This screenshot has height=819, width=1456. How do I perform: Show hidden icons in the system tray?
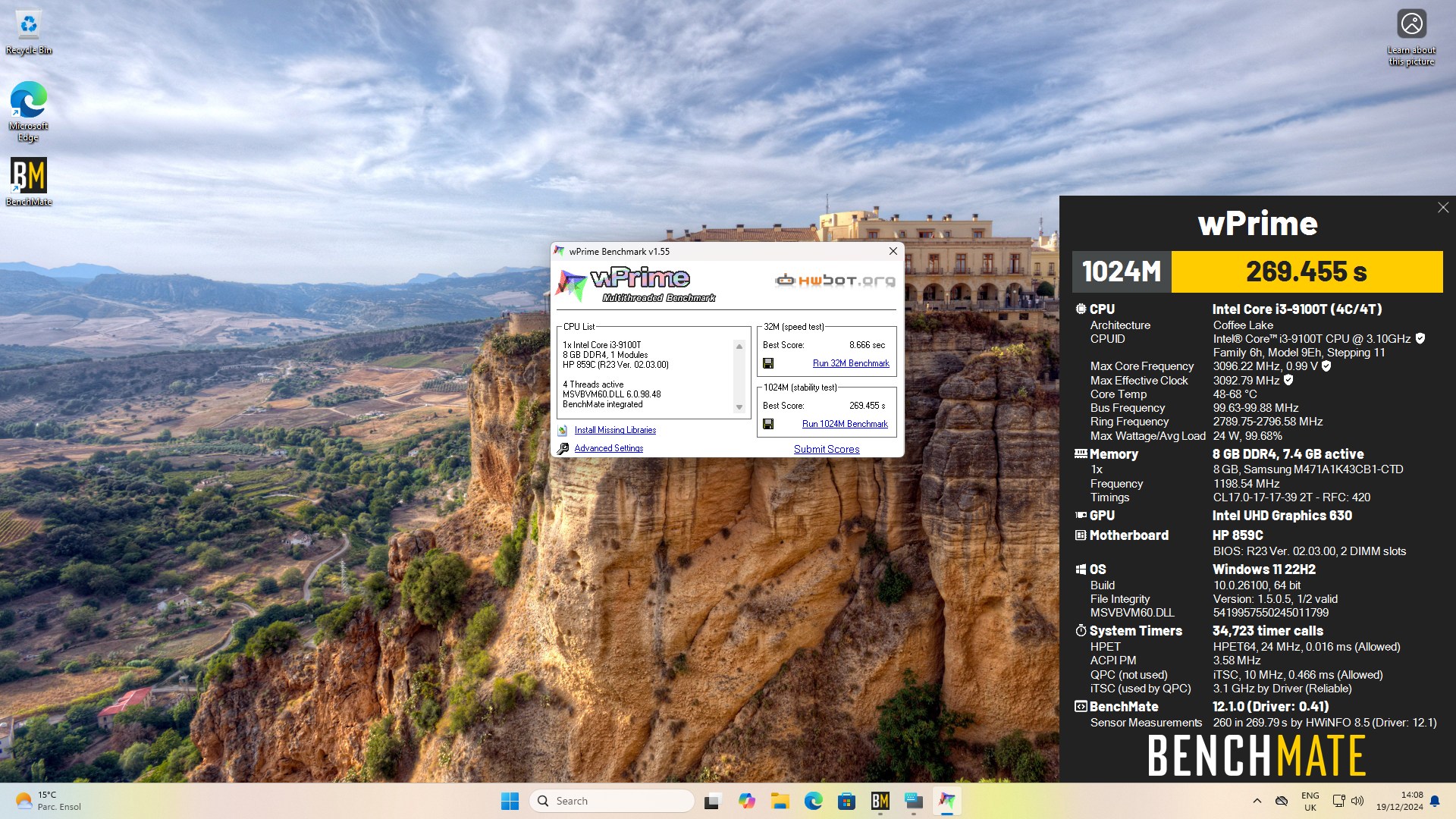[1257, 801]
